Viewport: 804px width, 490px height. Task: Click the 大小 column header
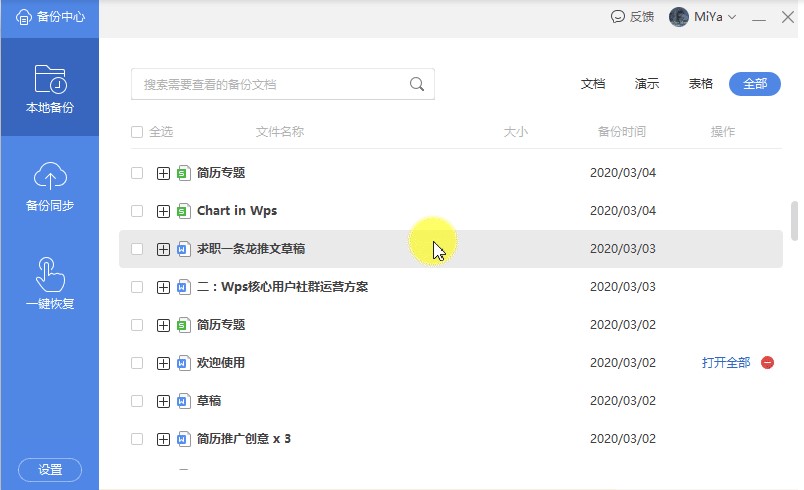click(515, 132)
